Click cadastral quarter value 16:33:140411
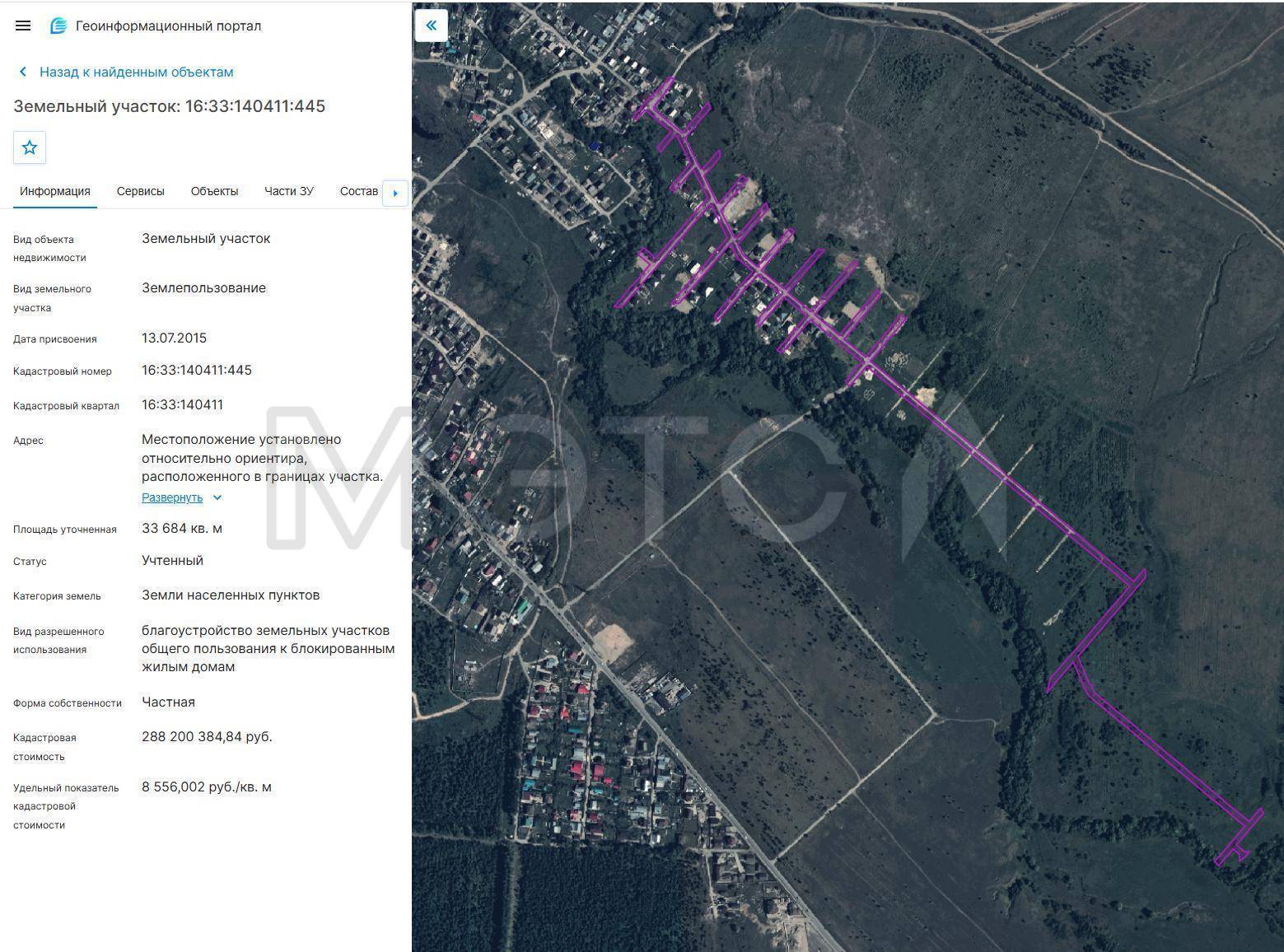1284x952 pixels. coord(183,405)
